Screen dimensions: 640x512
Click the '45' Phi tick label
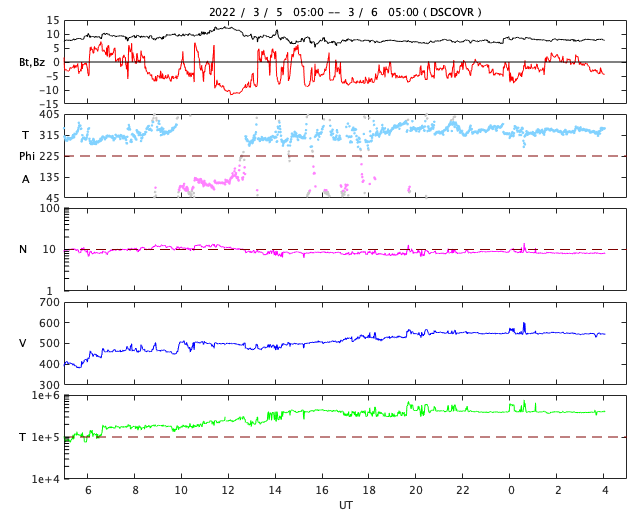pyautogui.click(x=53, y=198)
